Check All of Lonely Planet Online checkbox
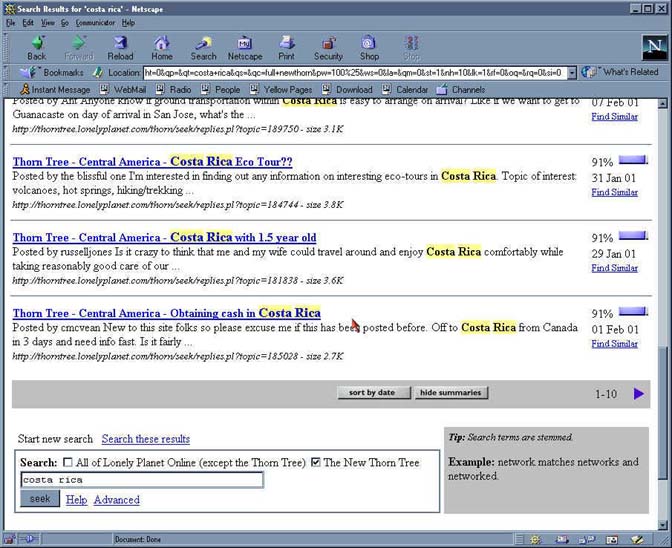The image size is (672, 548). tap(68, 462)
